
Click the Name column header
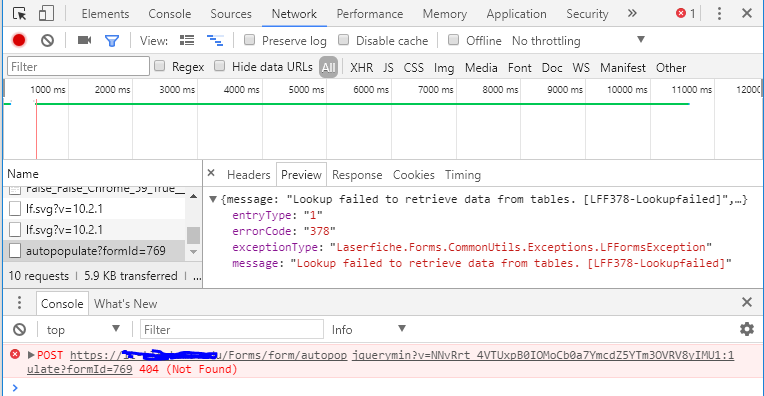(x=103, y=174)
